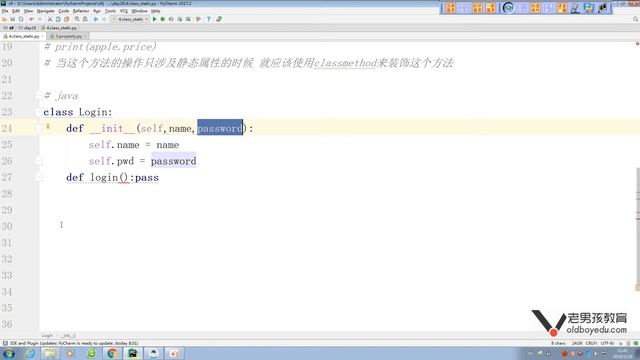Open Chrome from the taskbar

tap(112, 353)
